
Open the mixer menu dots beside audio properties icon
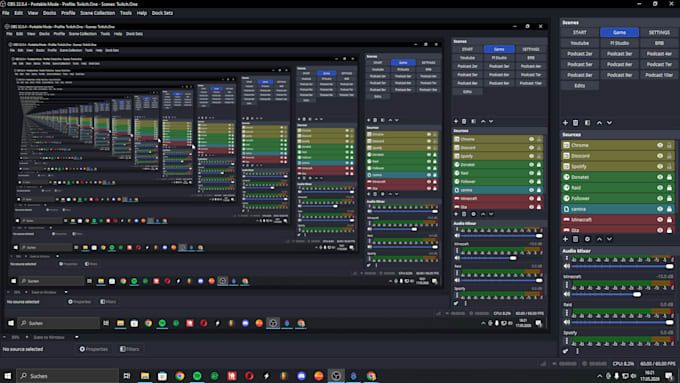577,351
